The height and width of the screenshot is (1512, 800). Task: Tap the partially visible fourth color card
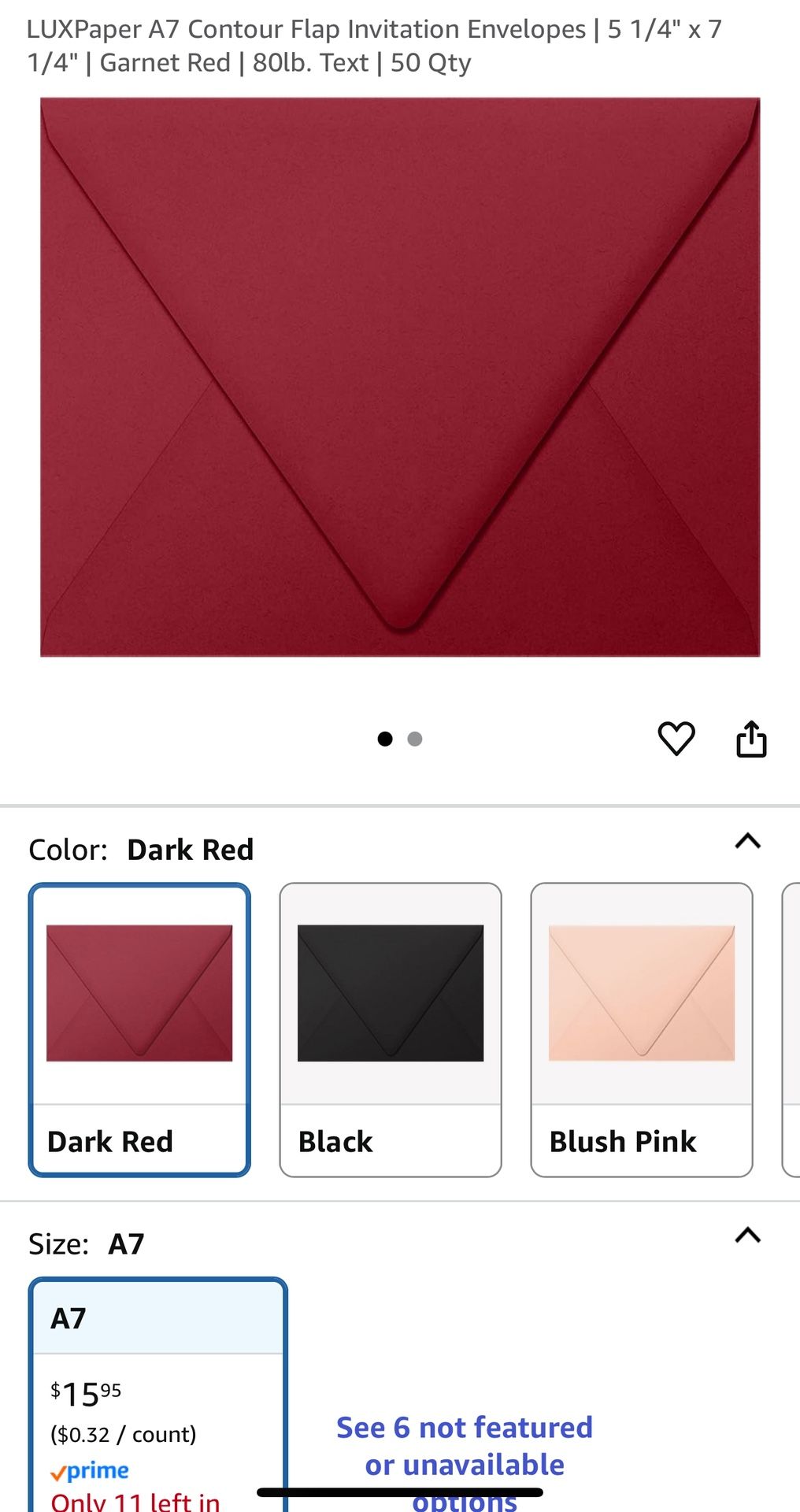(x=791, y=1030)
